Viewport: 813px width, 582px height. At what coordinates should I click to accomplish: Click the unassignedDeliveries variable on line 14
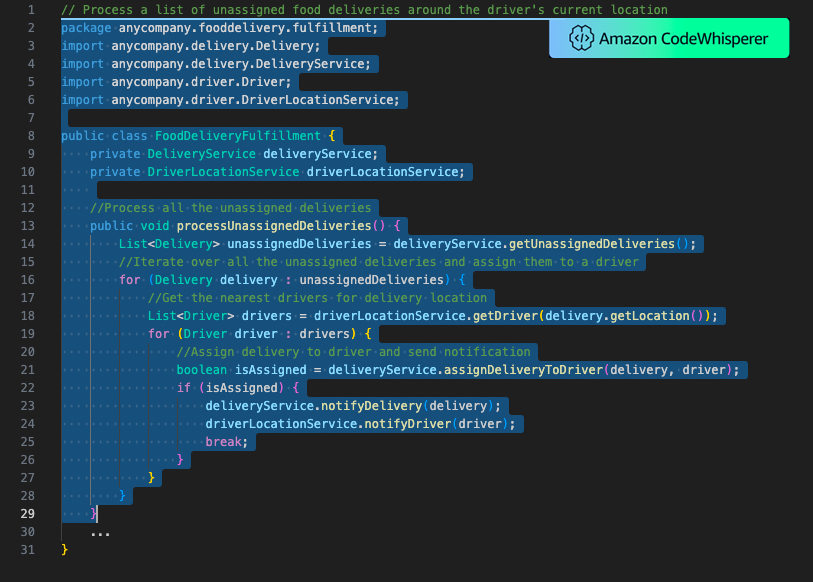(299, 244)
